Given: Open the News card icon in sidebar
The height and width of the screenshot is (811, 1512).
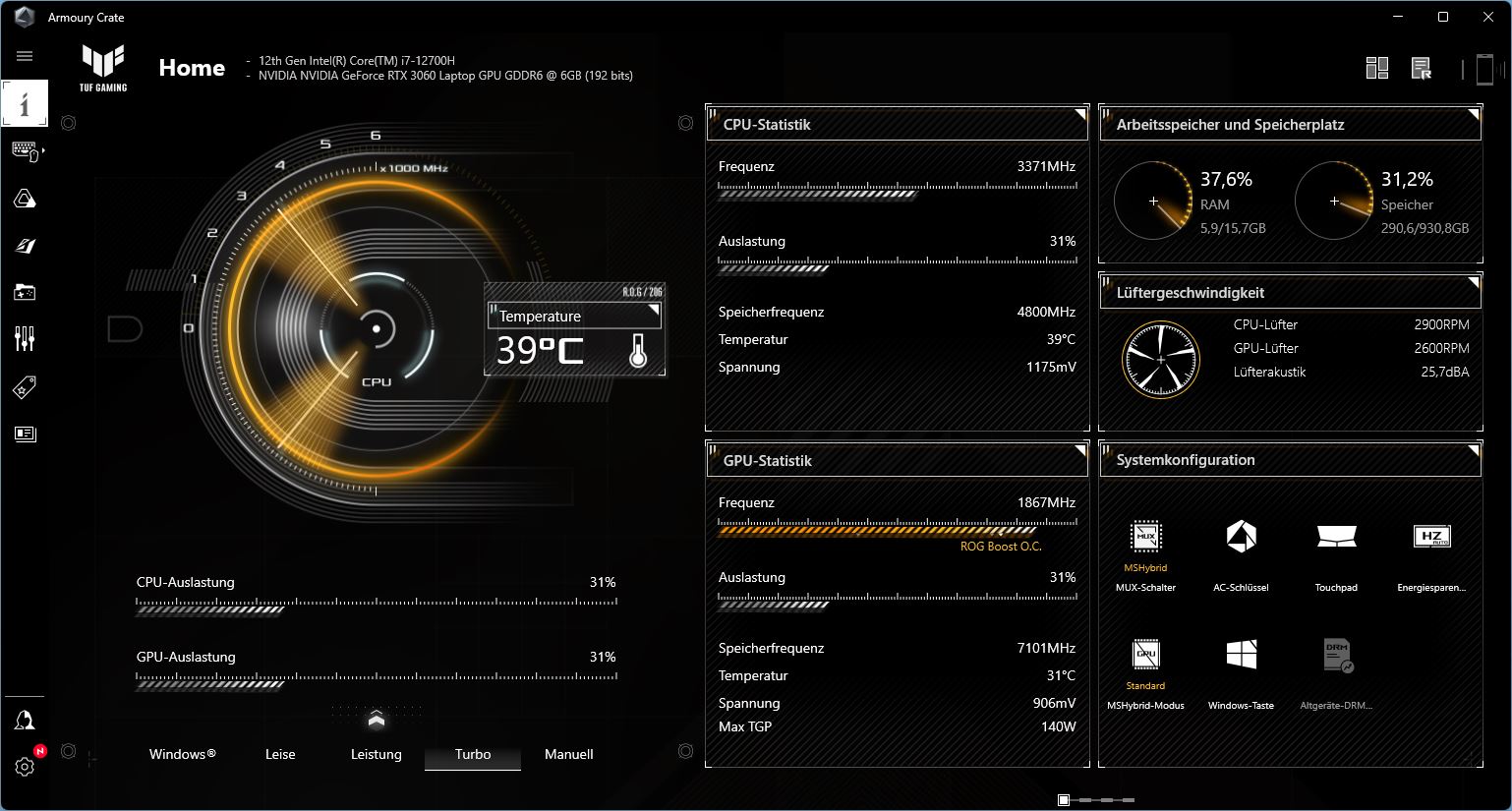Looking at the screenshot, I should (x=25, y=434).
